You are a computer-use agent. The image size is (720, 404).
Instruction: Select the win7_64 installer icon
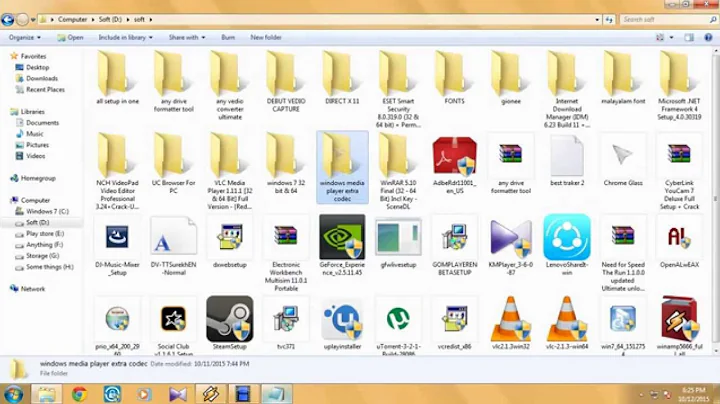click(x=623, y=319)
